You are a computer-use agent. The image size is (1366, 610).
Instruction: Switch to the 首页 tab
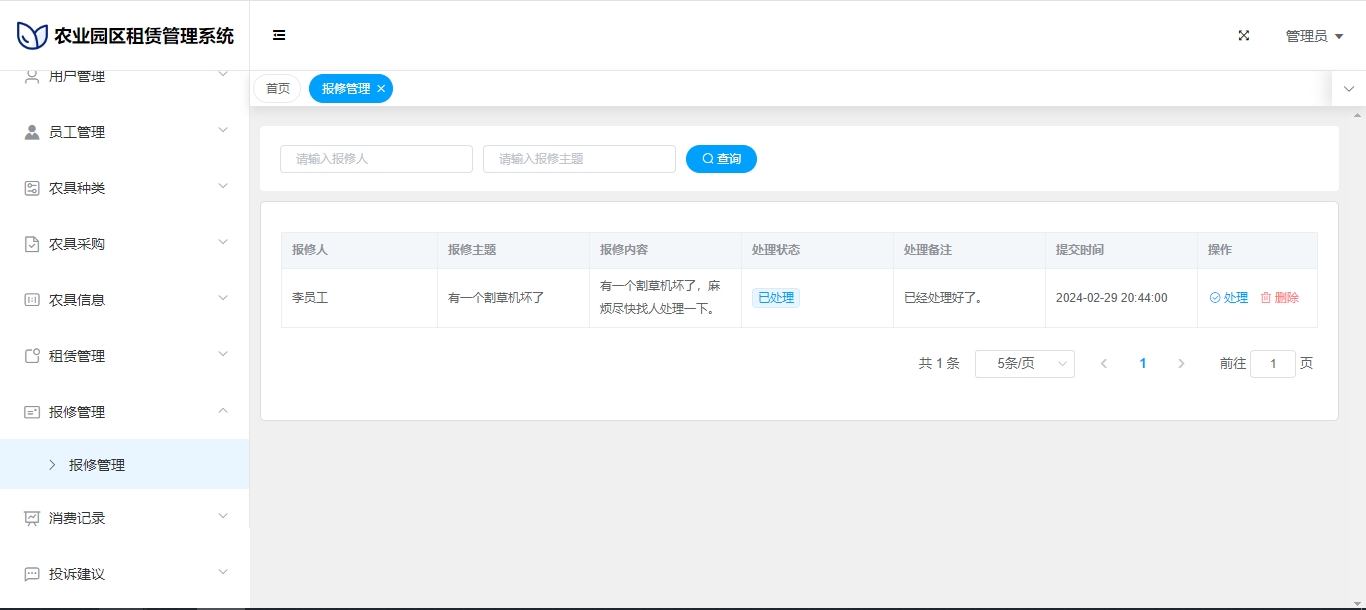coord(277,89)
